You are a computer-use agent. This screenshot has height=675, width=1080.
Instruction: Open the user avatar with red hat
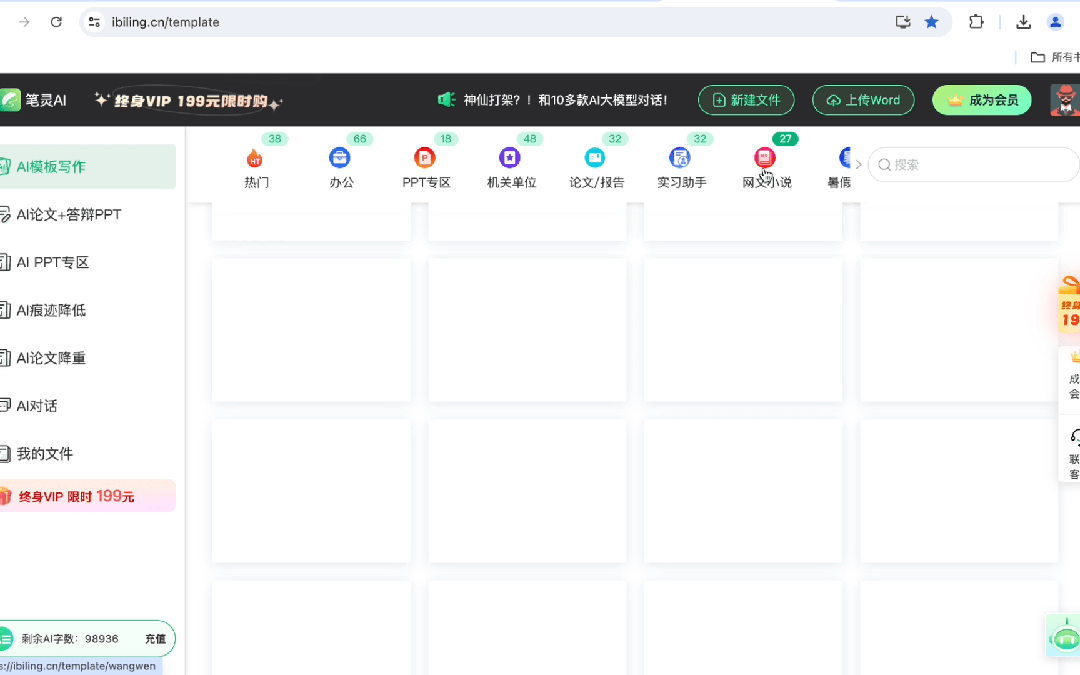(1065, 101)
